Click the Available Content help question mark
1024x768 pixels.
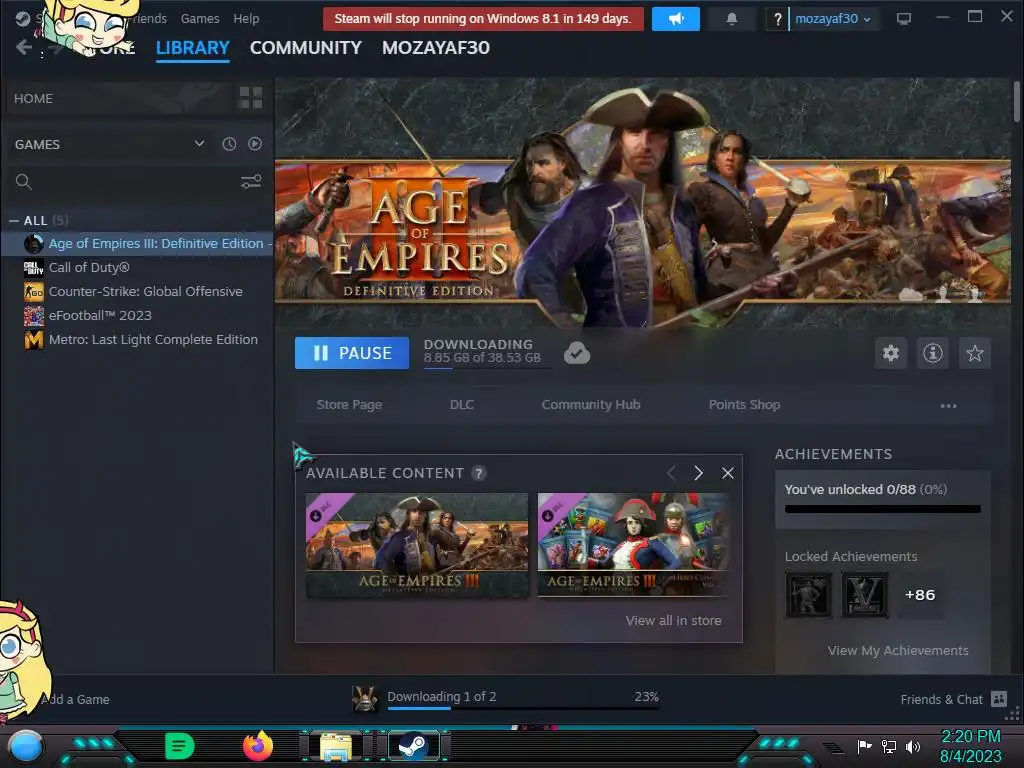coord(479,473)
